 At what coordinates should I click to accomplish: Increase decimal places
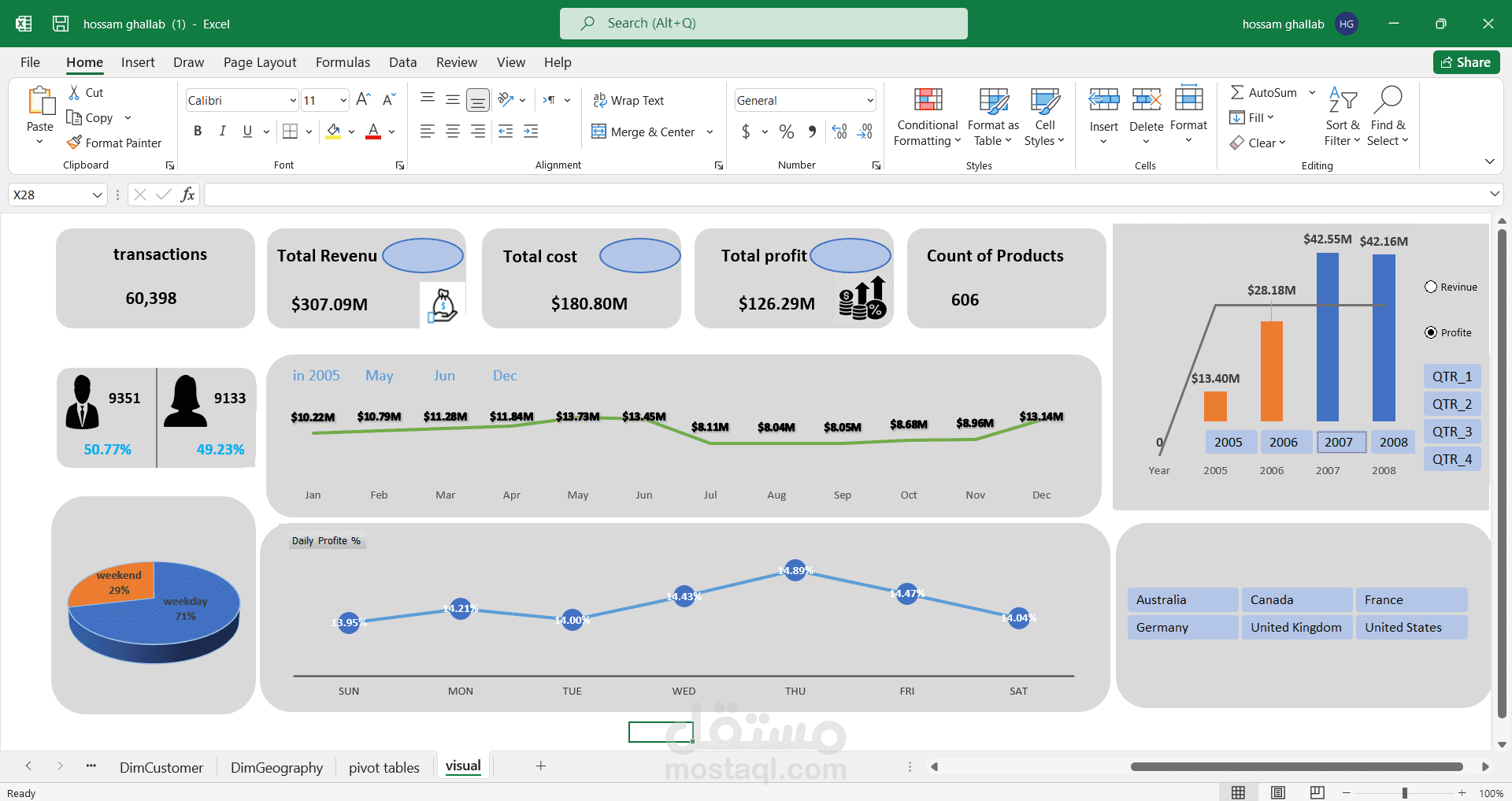pos(839,132)
